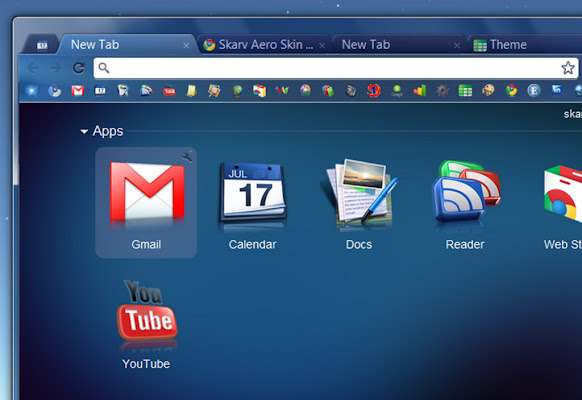Select the pinned calendar tab

[x=42, y=45]
